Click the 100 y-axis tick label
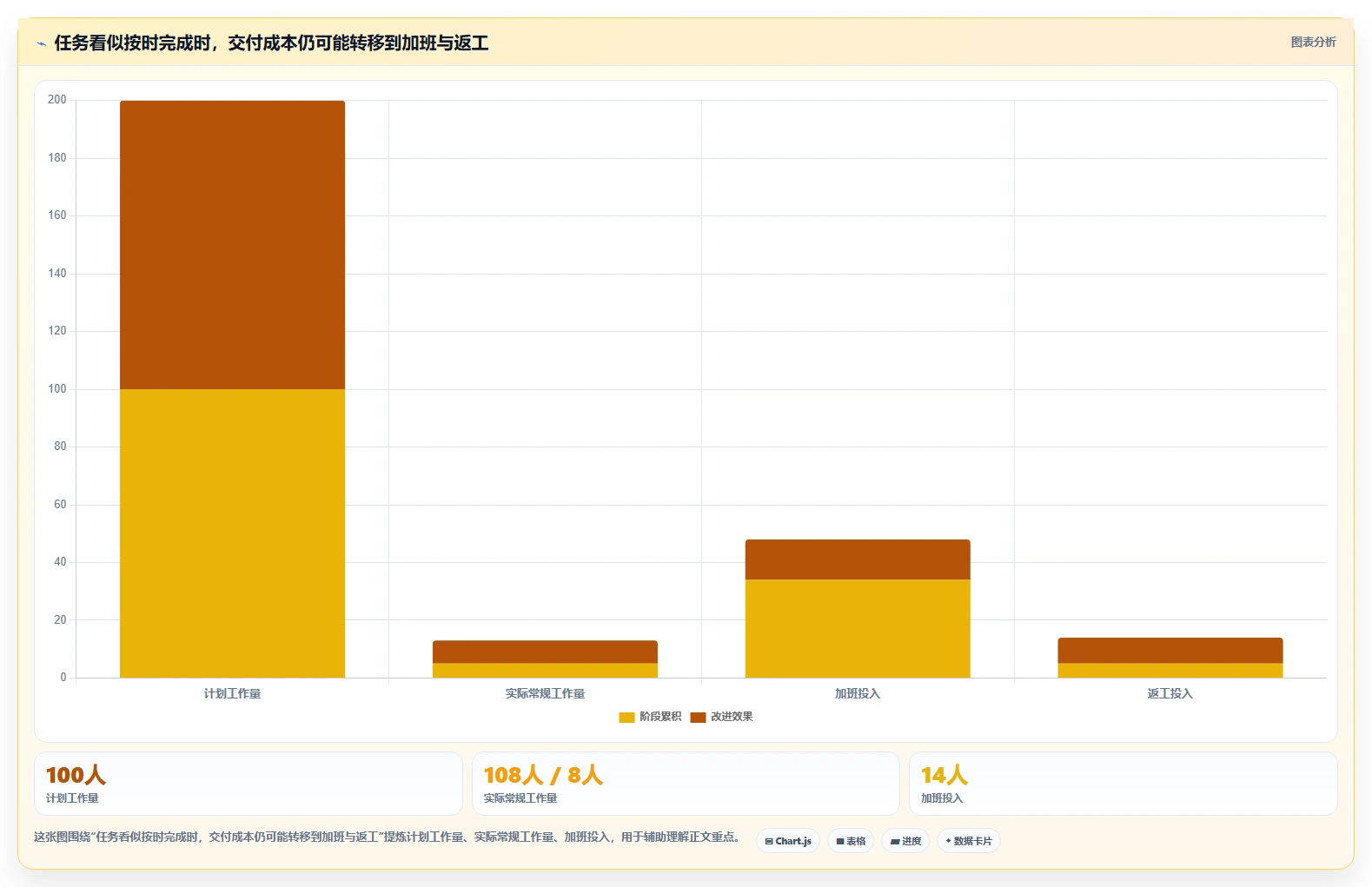This screenshot has width=1372, height=887. 57,389
